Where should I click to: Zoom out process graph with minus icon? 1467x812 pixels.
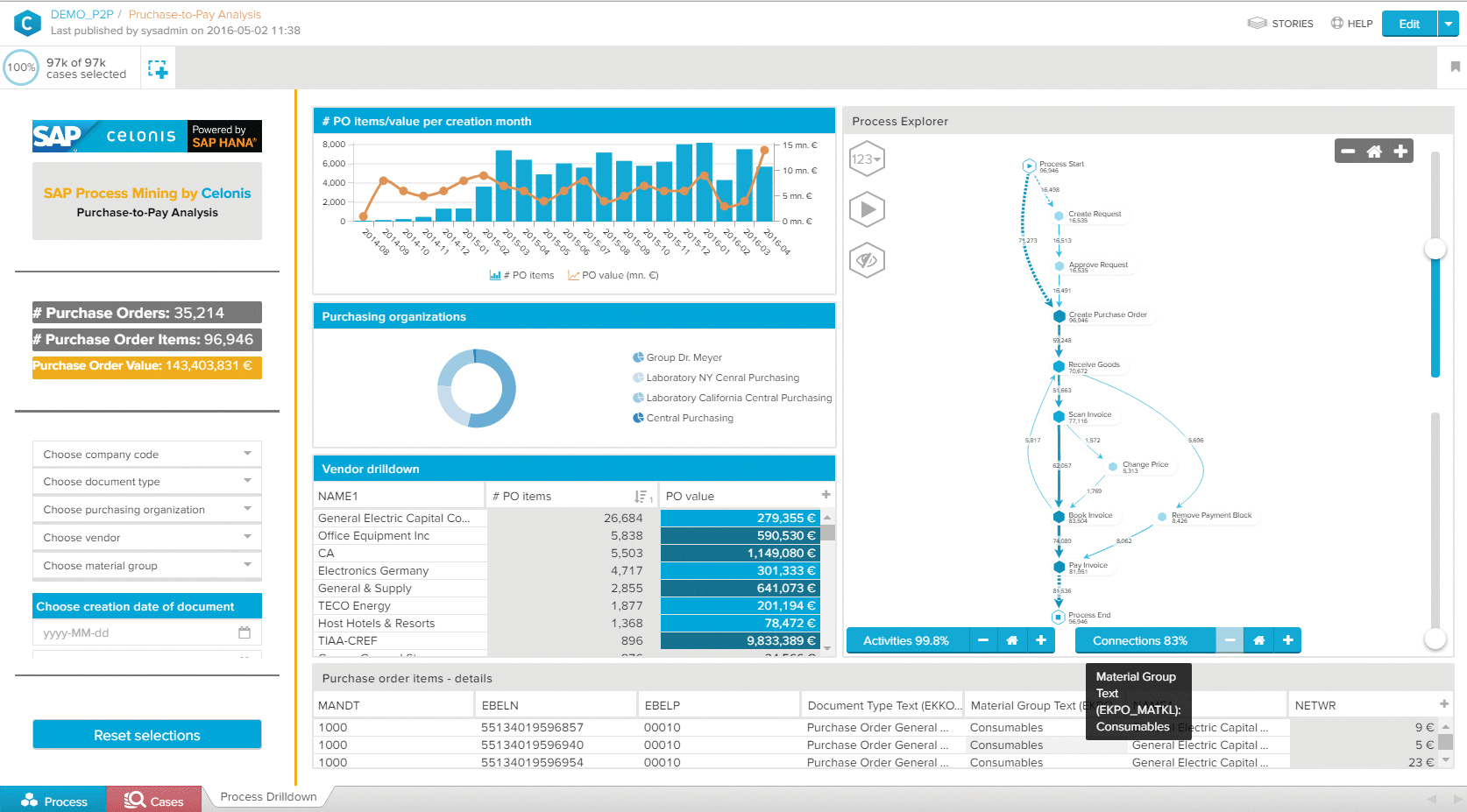point(1348,152)
